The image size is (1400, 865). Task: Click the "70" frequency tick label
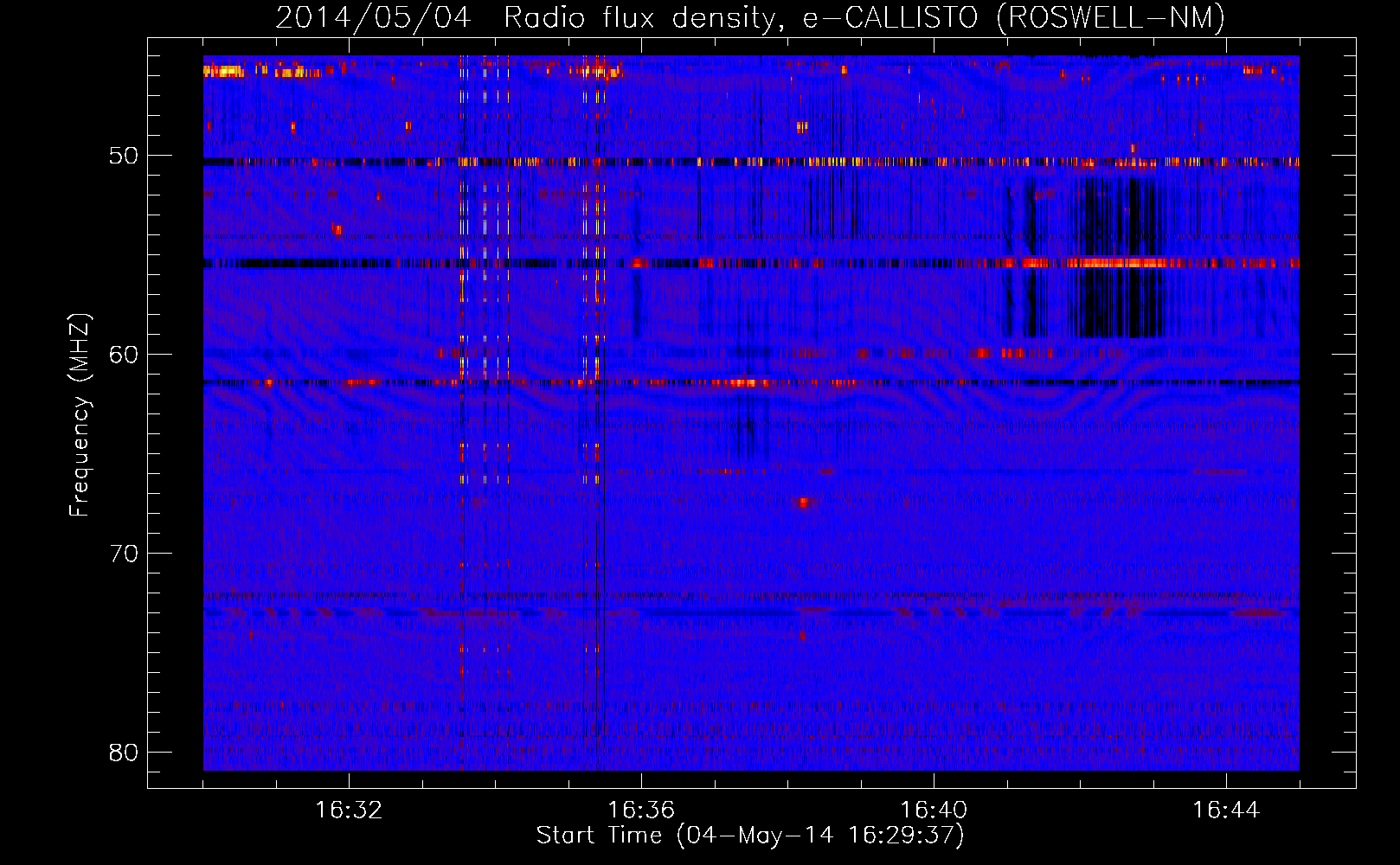[x=124, y=554]
